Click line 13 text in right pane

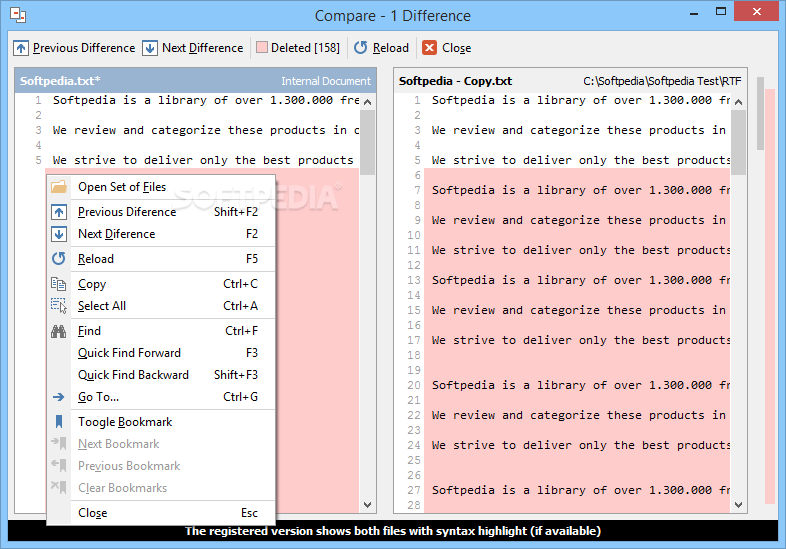581,280
